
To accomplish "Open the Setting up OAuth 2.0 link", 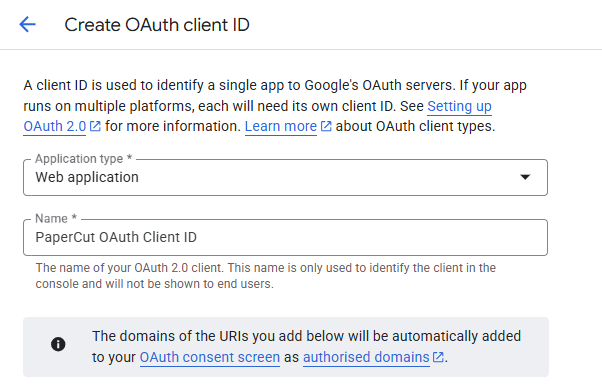I will click(459, 106).
